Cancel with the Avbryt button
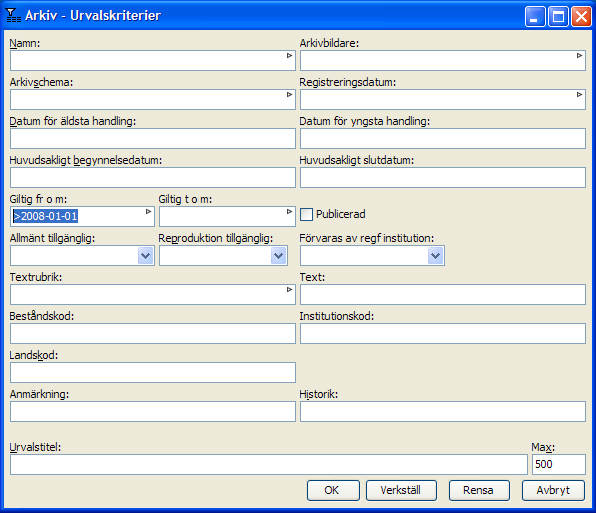 pos(553,491)
